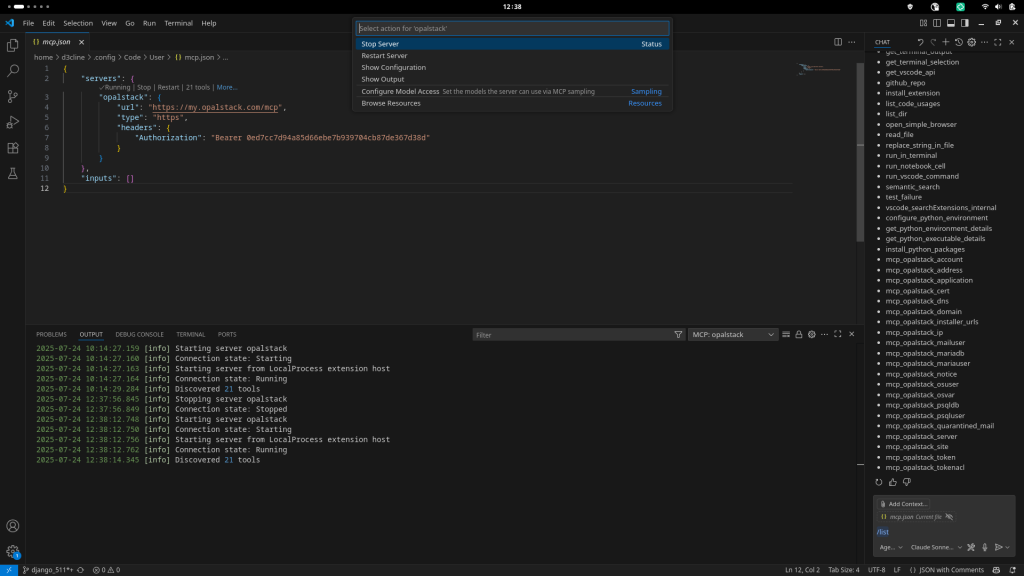Switch to the Ports tab
Image resolution: width=1024 pixels, height=576 pixels.
click(x=227, y=334)
